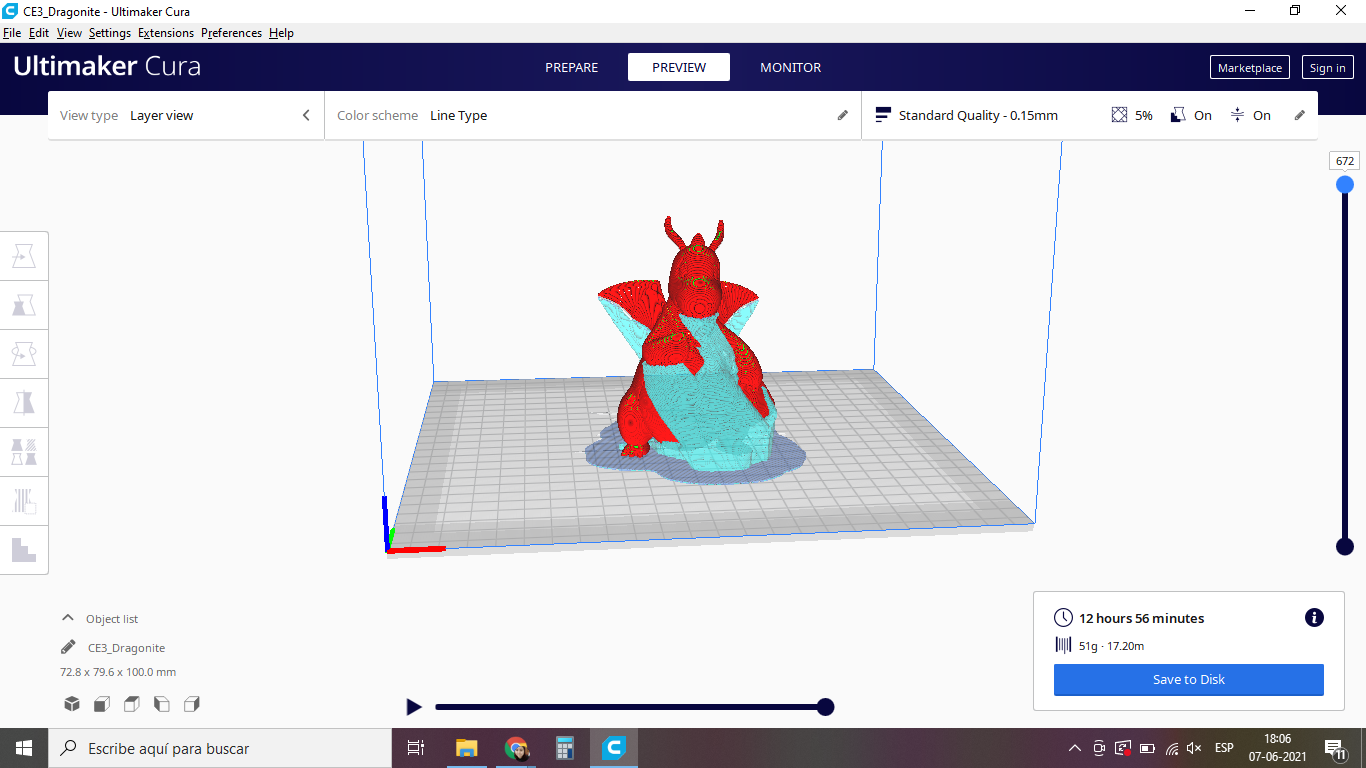Screen dimensions: 1366x768
Task: Click the infill 5% icon
Action: 1119,115
